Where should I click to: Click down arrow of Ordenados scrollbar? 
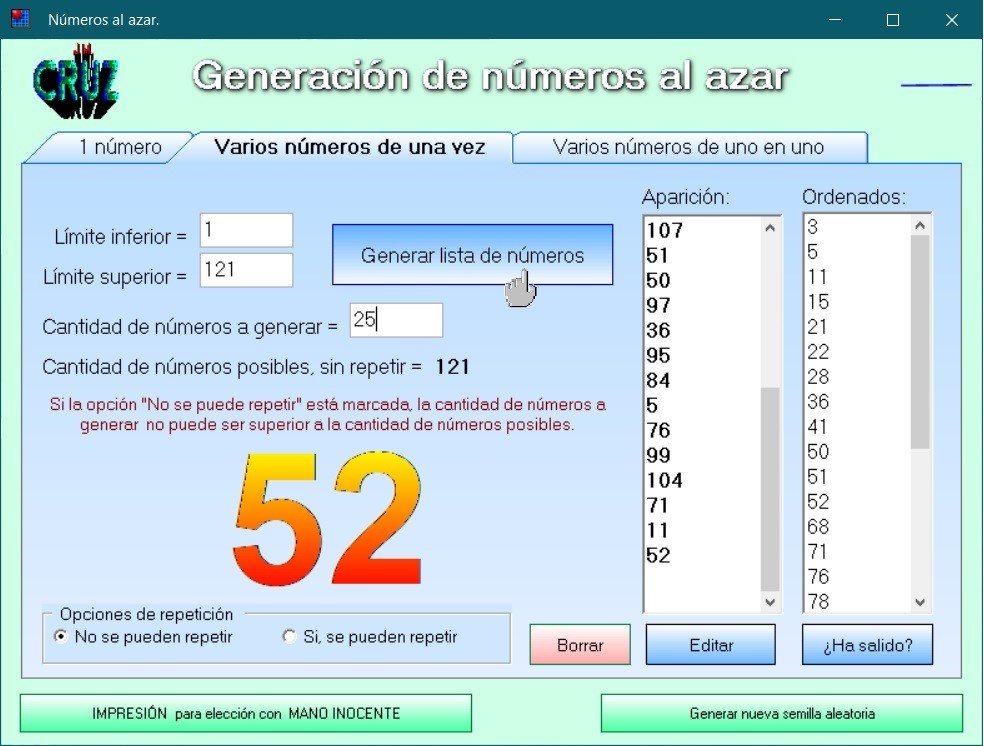pos(920,602)
